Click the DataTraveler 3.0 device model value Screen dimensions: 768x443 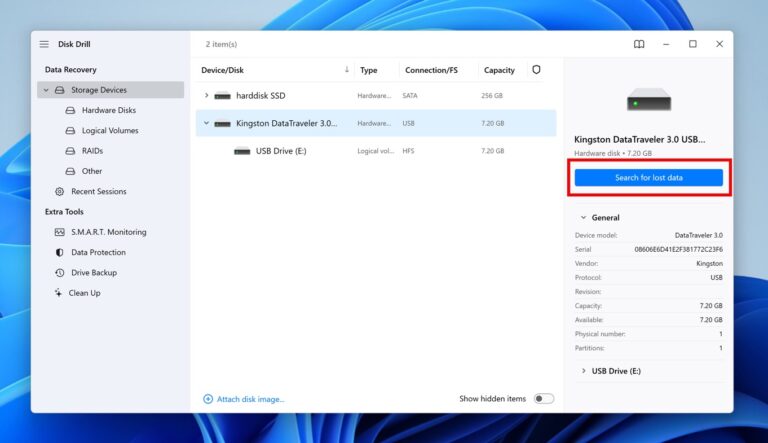[698, 235]
